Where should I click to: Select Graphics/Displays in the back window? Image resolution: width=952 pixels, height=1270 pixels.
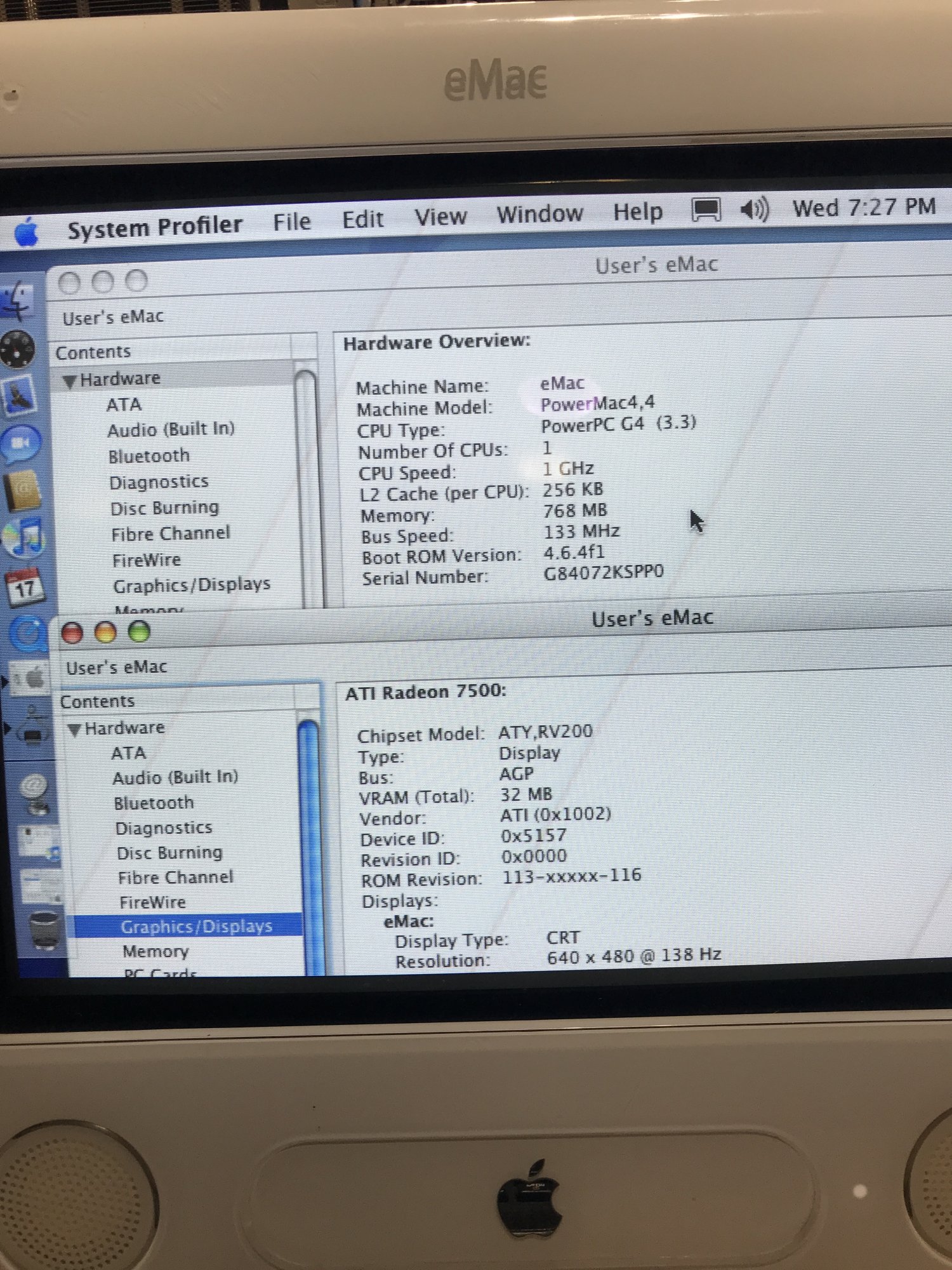pyautogui.click(x=192, y=585)
